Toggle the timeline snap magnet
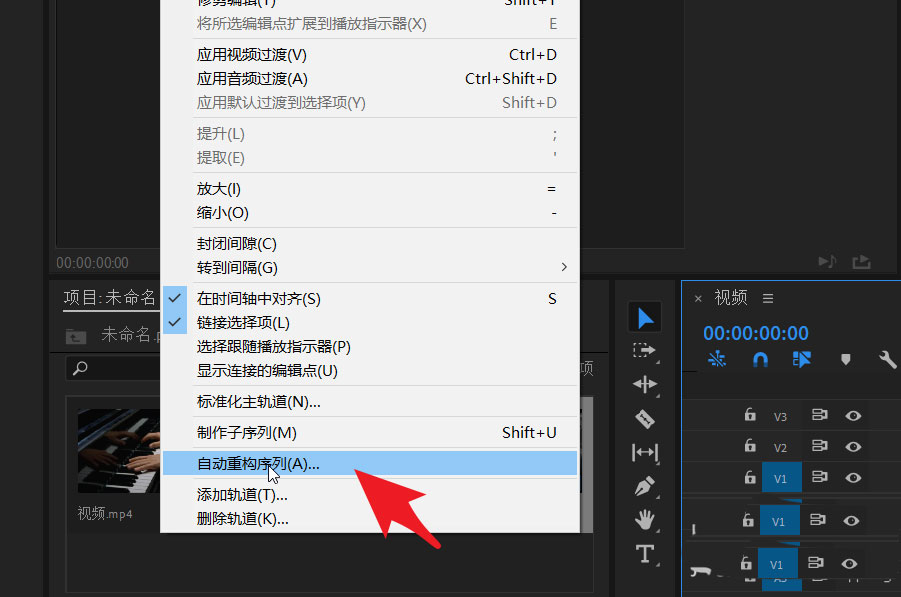The width and height of the screenshot is (901, 597). click(760, 360)
